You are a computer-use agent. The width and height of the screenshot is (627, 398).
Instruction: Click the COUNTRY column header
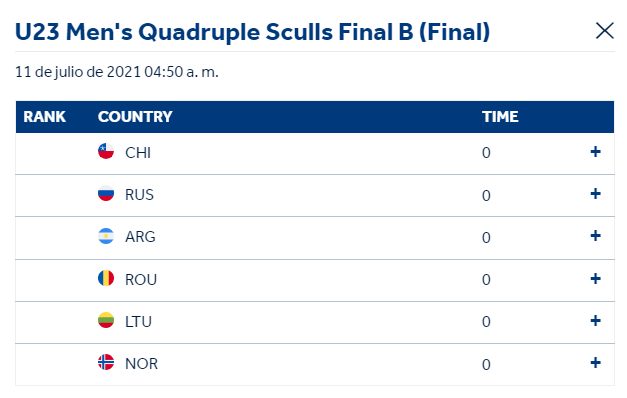[x=135, y=117]
